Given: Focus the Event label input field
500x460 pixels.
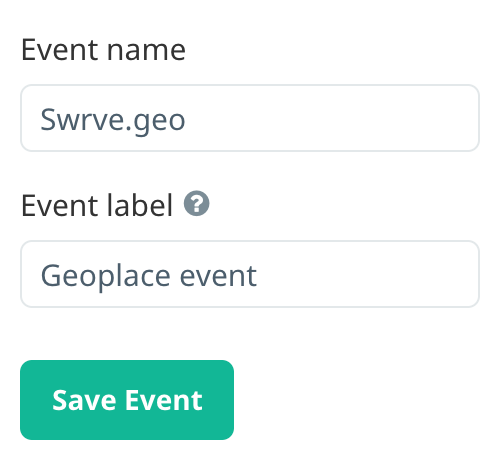Looking at the screenshot, I should pos(250,274).
